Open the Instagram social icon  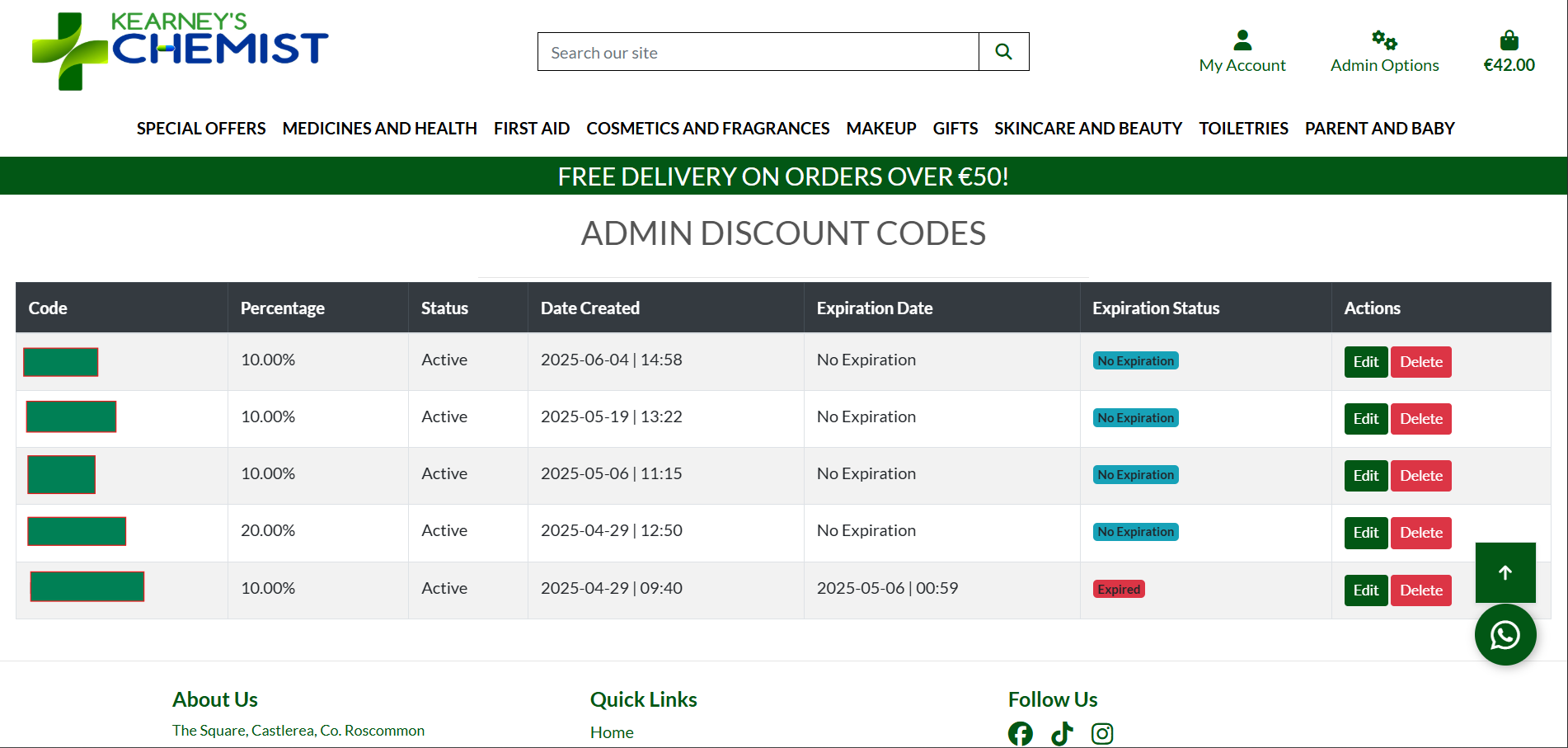(1102, 733)
